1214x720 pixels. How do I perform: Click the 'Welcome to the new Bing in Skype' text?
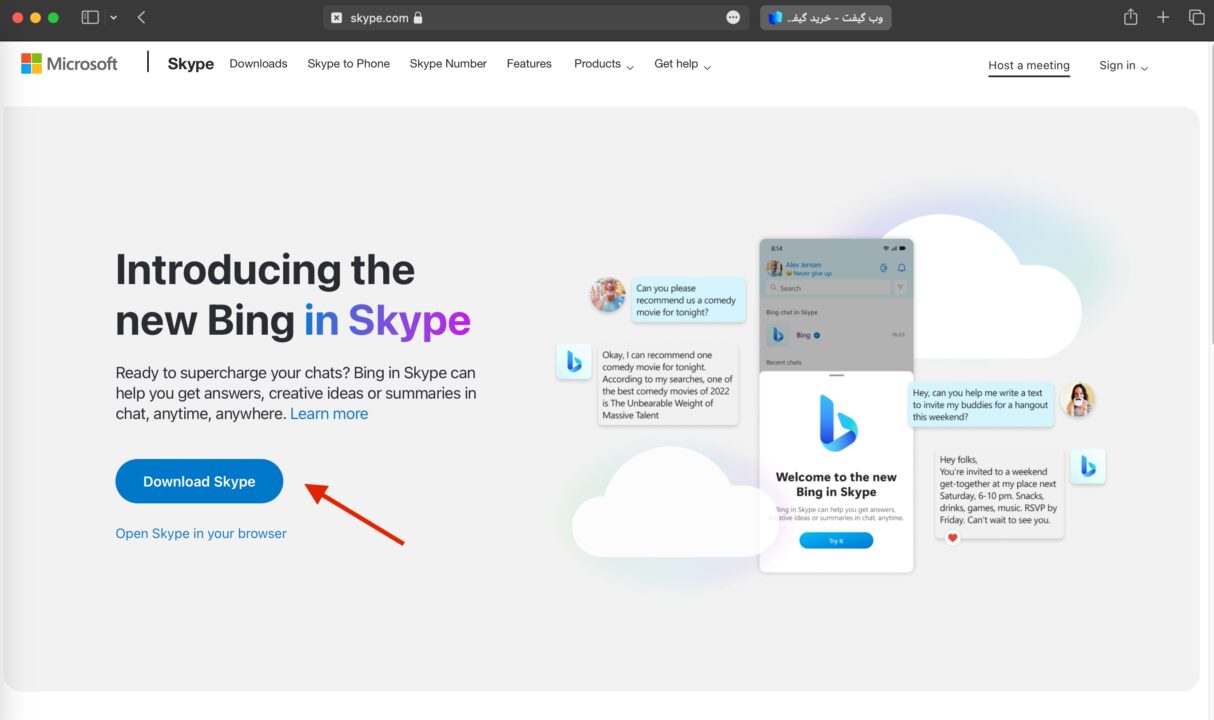[836, 484]
